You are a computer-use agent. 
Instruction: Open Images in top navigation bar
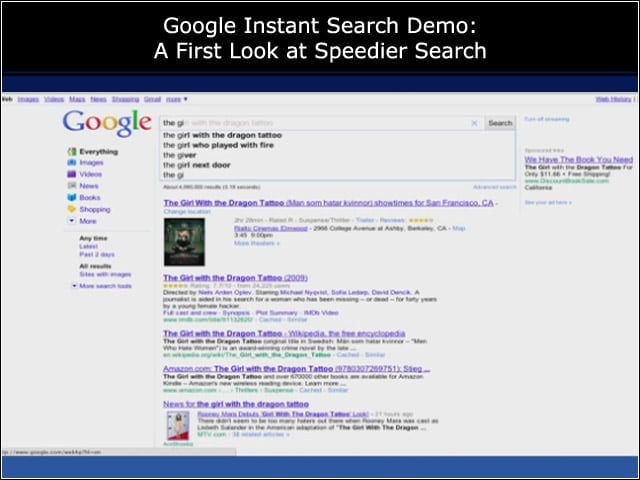(x=28, y=99)
